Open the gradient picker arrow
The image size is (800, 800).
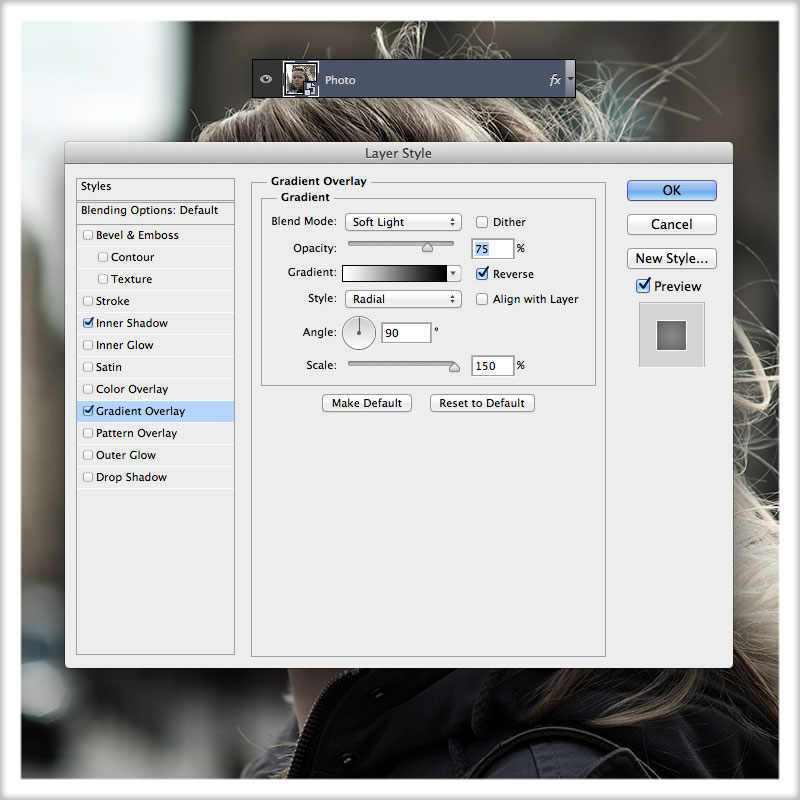point(453,273)
